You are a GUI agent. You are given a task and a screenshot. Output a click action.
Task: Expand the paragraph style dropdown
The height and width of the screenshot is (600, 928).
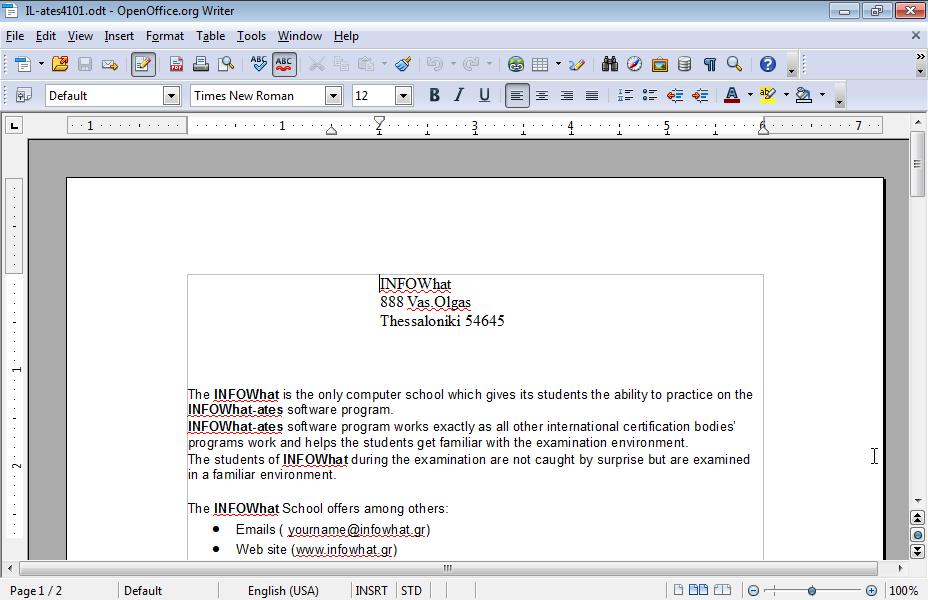click(171, 95)
